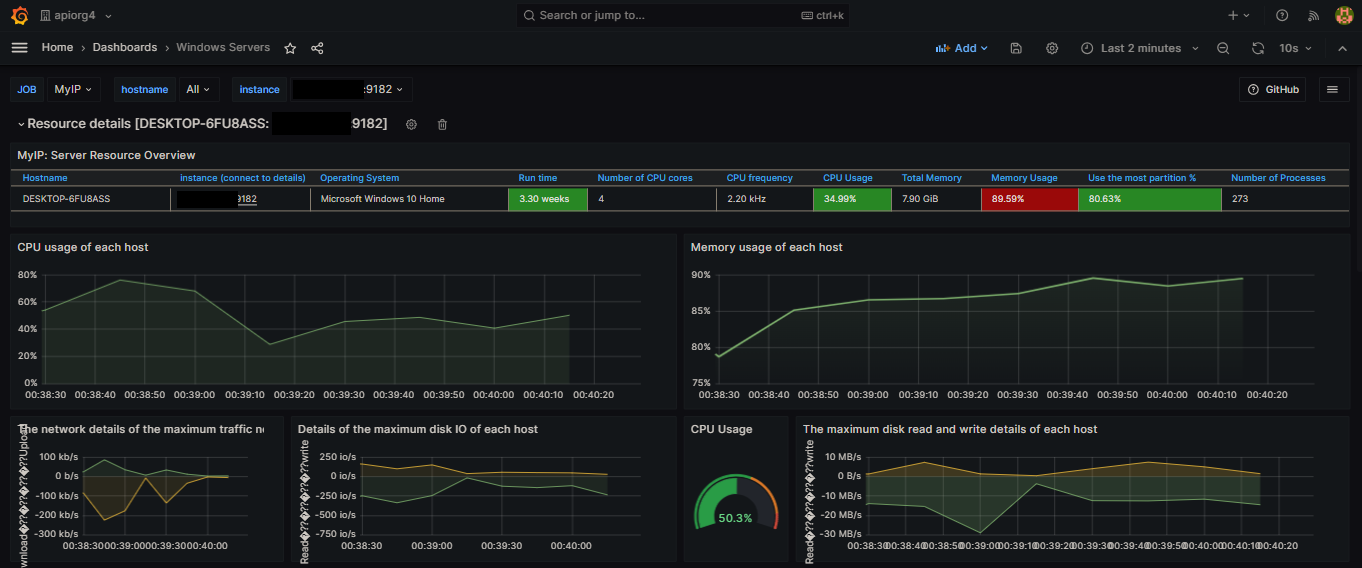1362x568 pixels.
Task: Sort table by Hostname column
Action: [x=45, y=178]
